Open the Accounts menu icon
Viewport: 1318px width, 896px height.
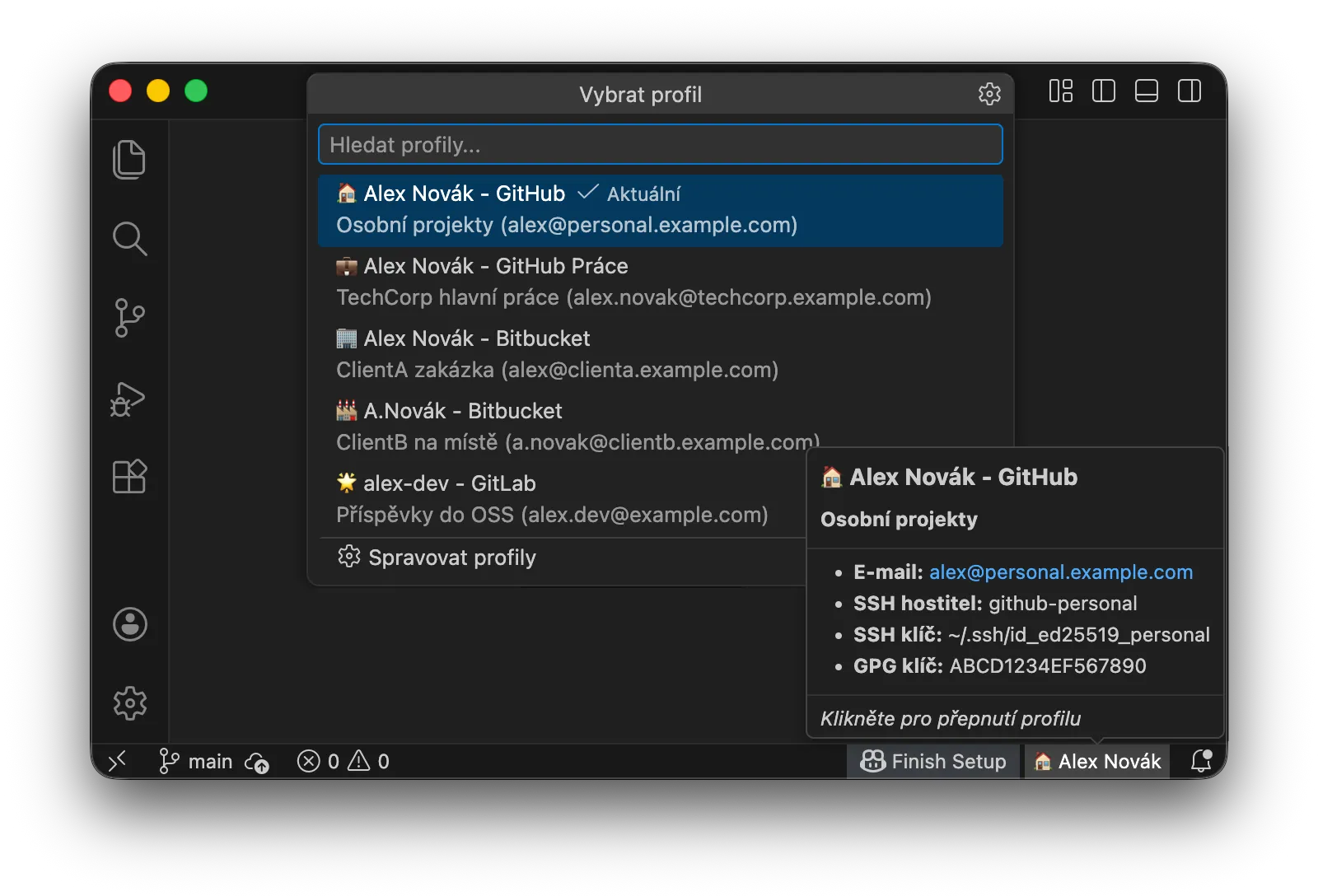pos(130,624)
